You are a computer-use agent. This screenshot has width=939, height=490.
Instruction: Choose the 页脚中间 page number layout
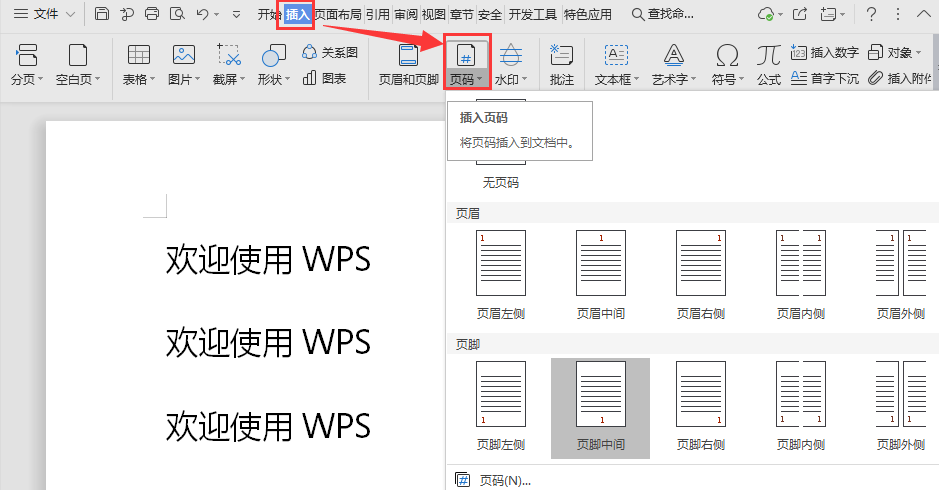[x=601, y=407]
